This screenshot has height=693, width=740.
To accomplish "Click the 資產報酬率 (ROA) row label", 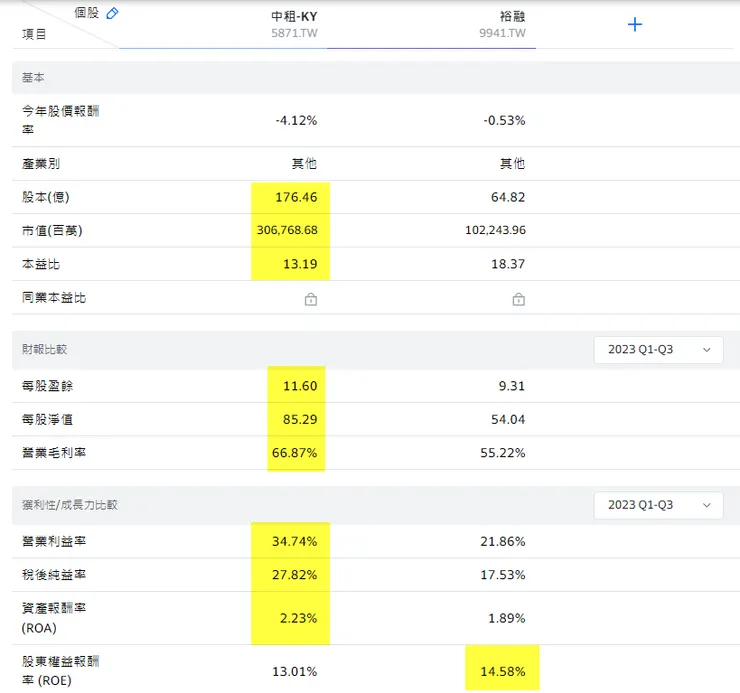I will pos(54,618).
